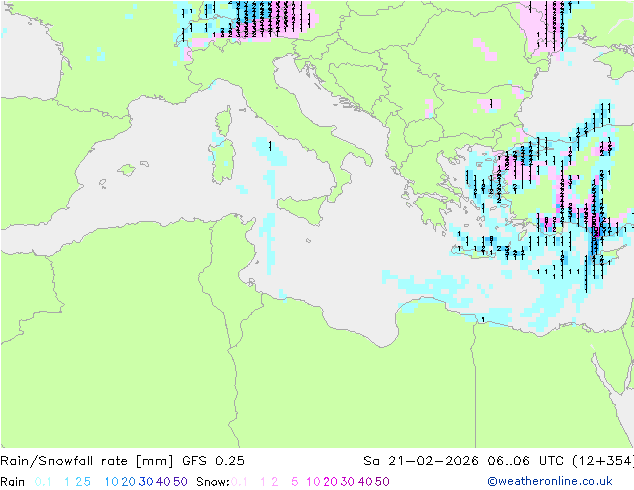Select the Rain 40 legend color value
The width and height of the screenshot is (634, 490).
163,482
